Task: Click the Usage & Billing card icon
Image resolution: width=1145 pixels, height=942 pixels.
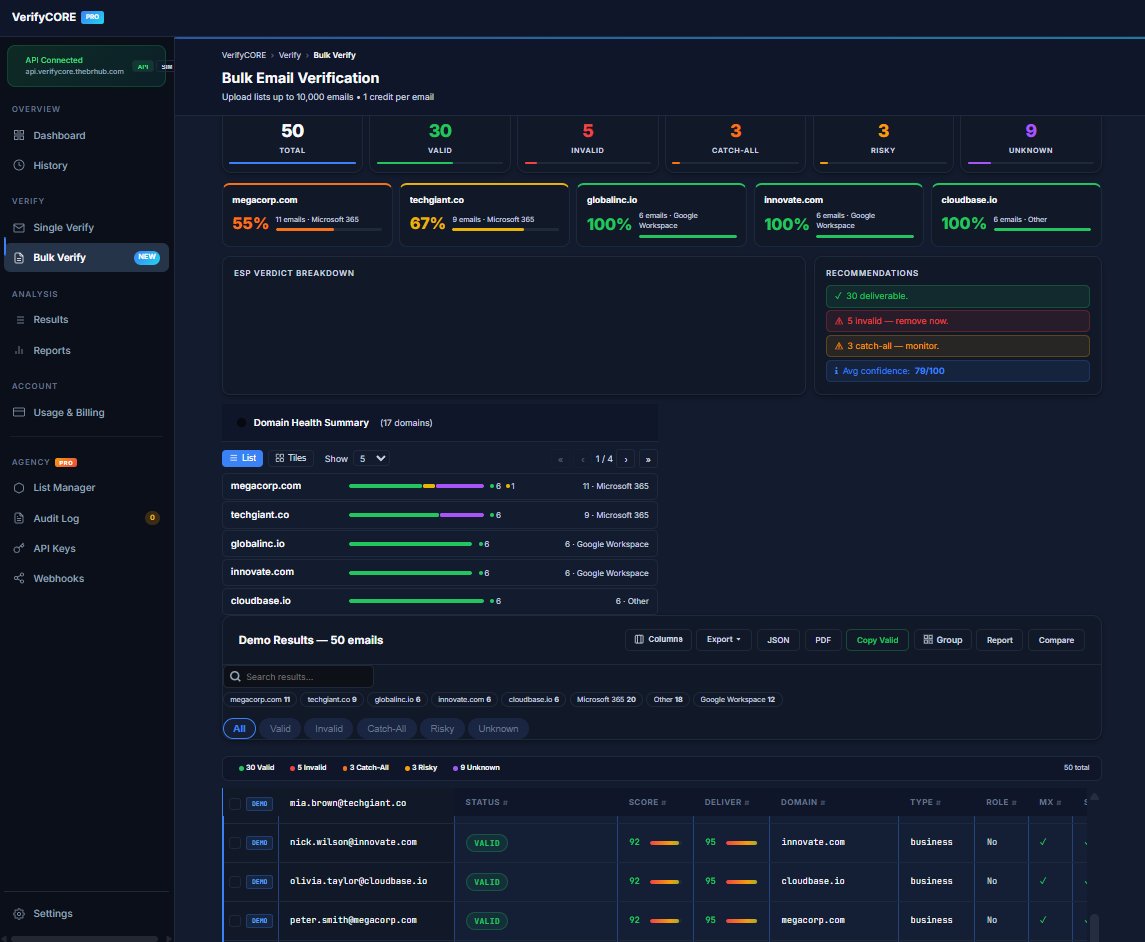Action: 19,413
